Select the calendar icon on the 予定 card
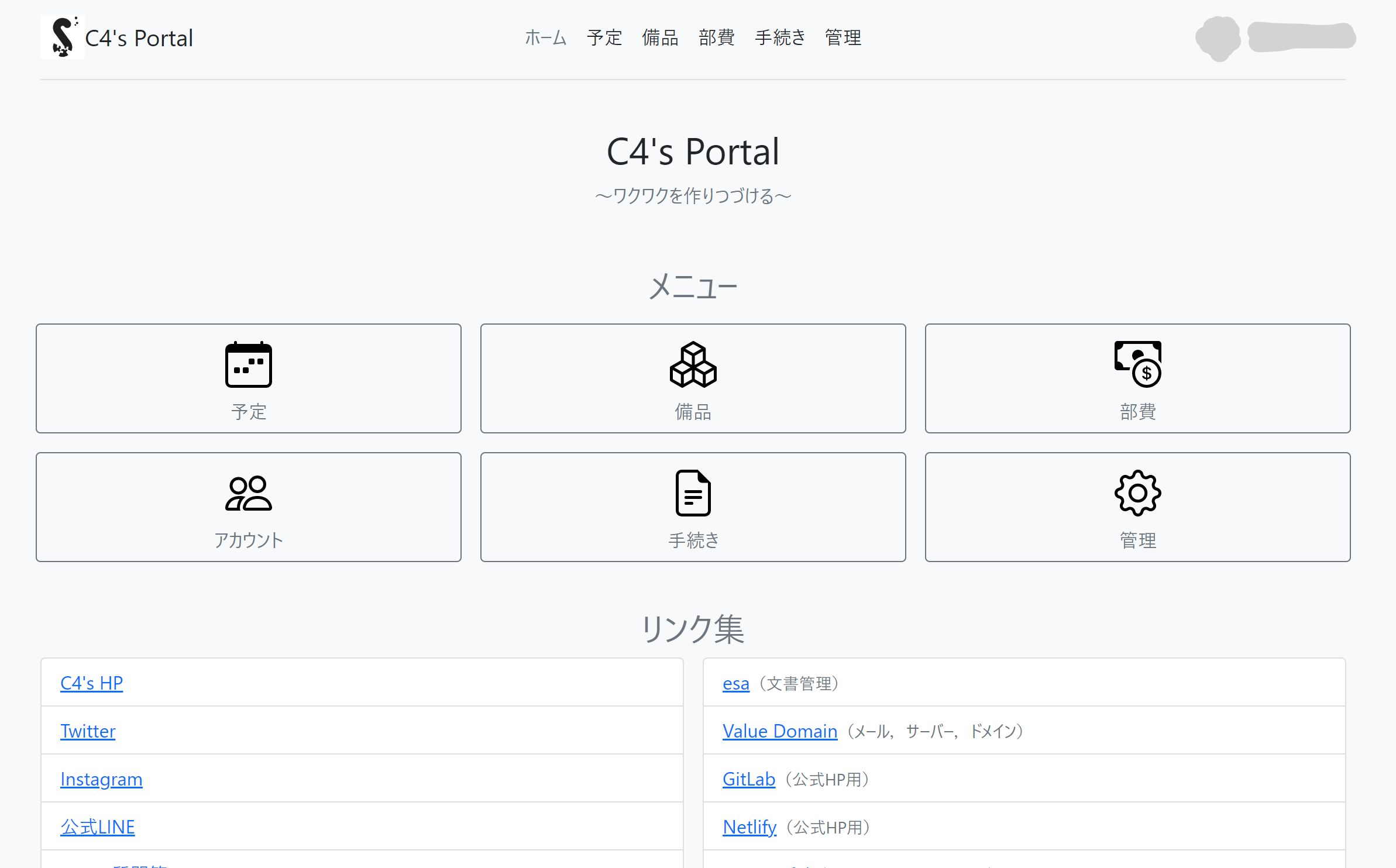The height and width of the screenshot is (868, 1396). coord(248,365)
